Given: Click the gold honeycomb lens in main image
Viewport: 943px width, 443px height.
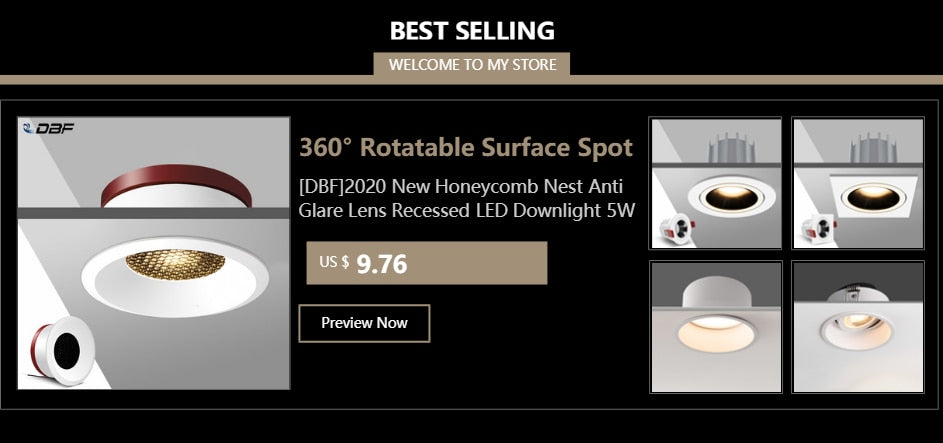Looking at the screenshot, I should 174,263.
